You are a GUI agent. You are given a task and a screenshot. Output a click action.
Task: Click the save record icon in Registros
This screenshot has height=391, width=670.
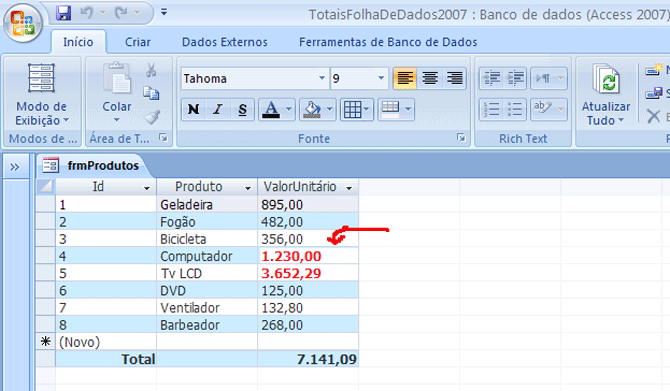[654, 93]
